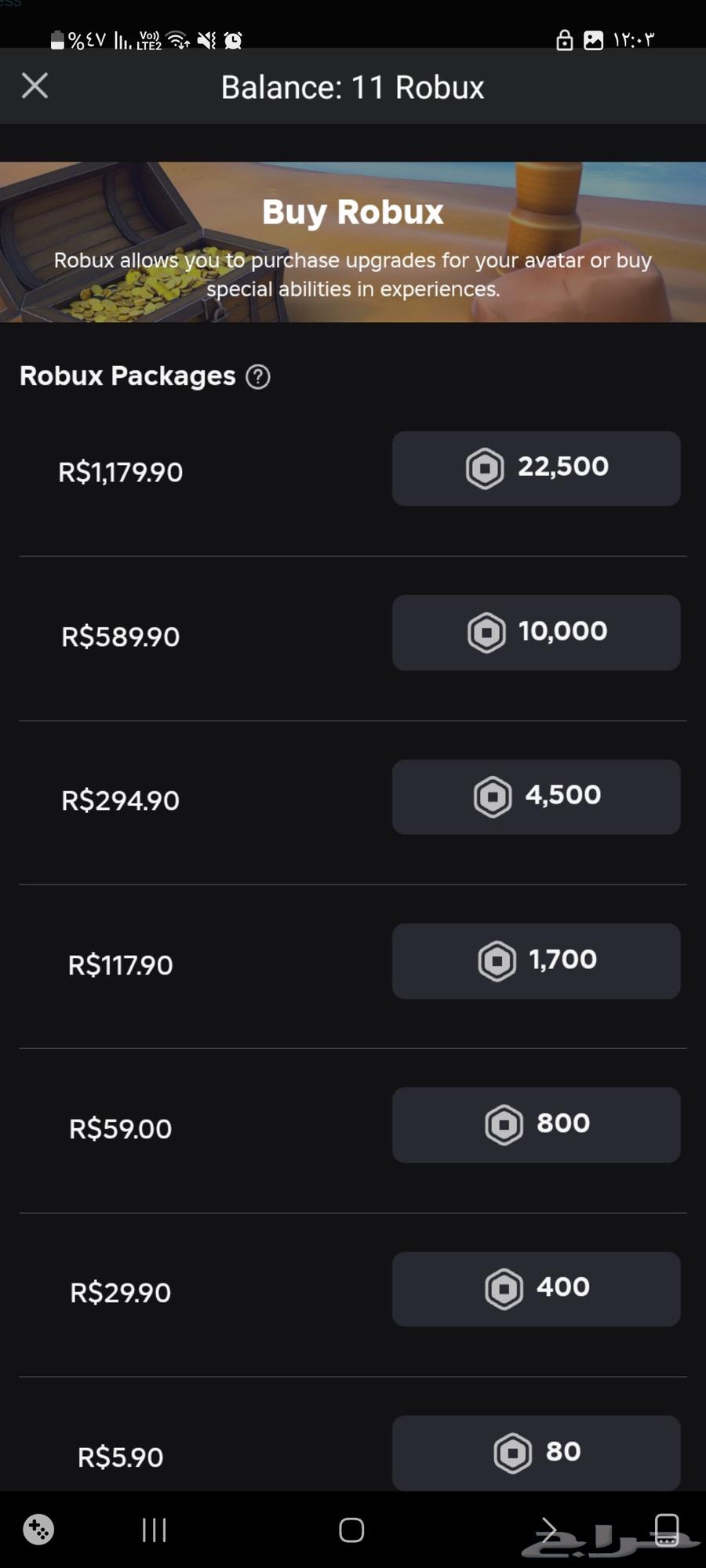Tap the Android back navigation arrow

548,1530
